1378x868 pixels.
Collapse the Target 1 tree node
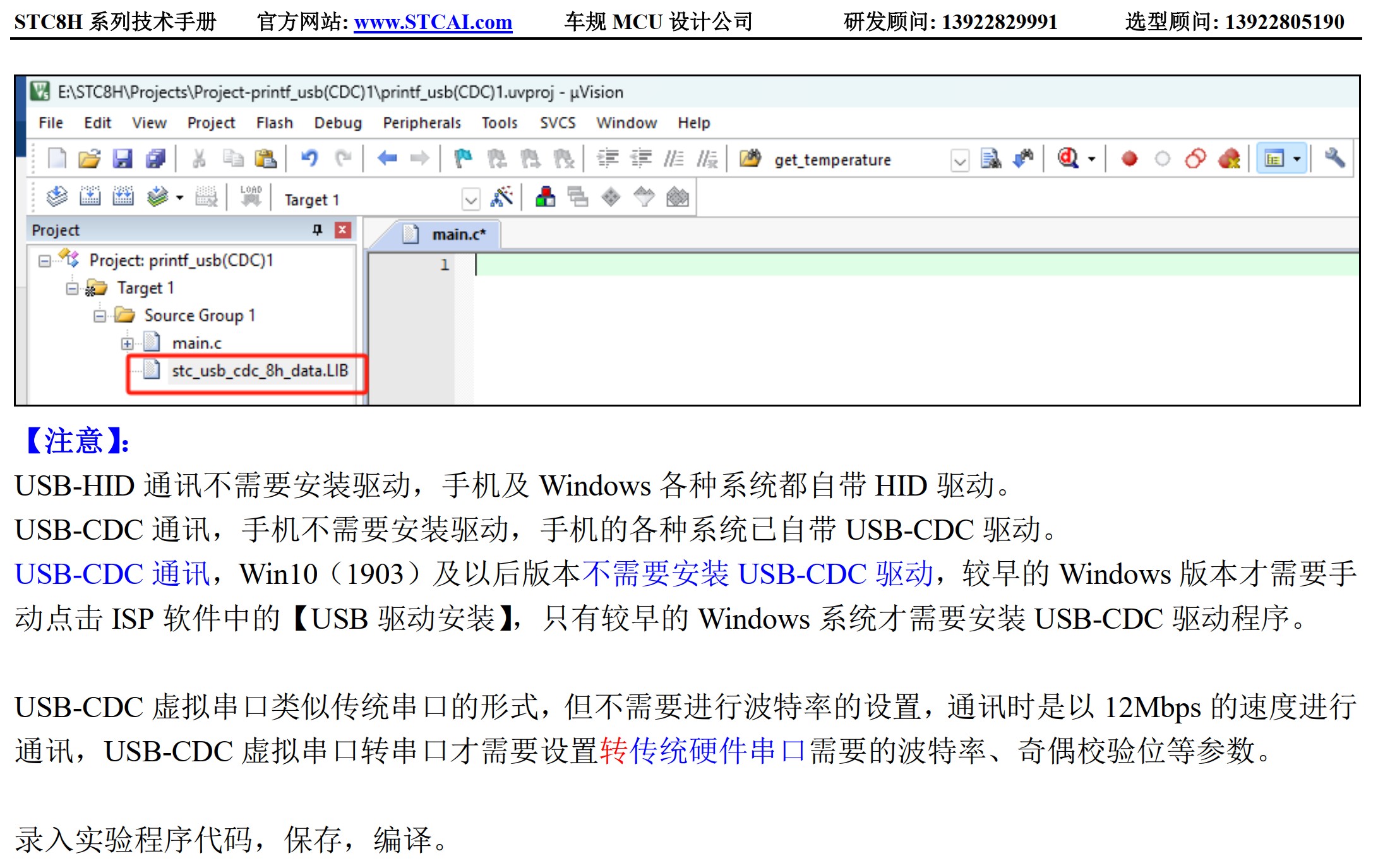pos(72,288)
